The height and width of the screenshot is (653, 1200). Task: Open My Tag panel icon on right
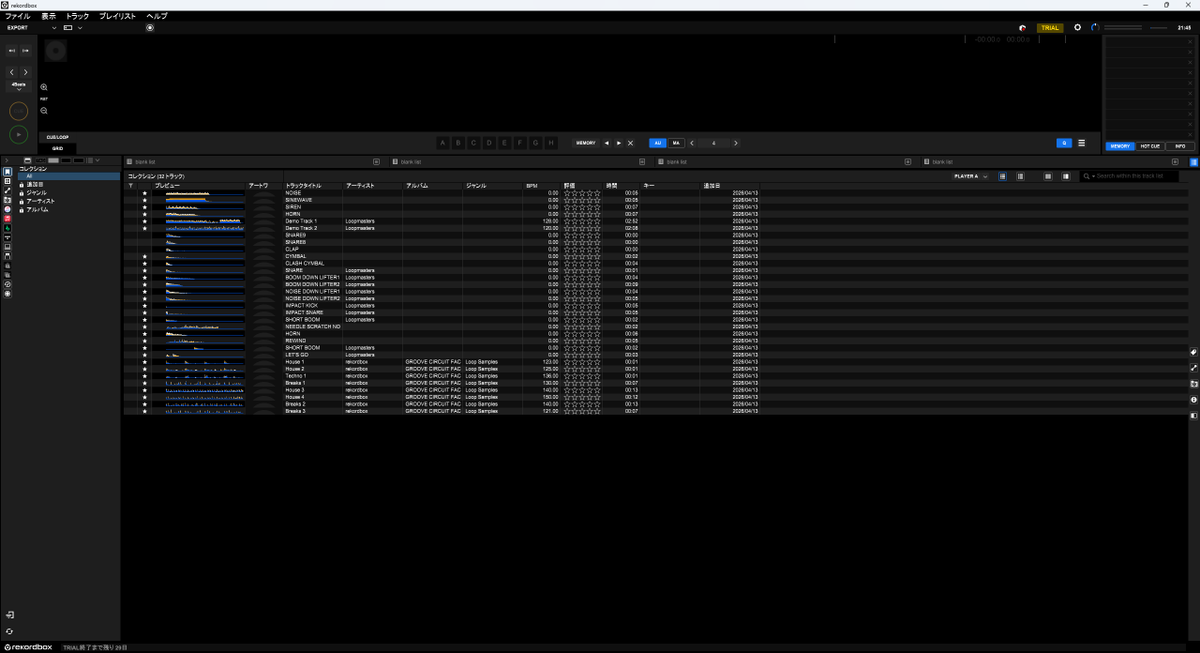[1194, 352]
